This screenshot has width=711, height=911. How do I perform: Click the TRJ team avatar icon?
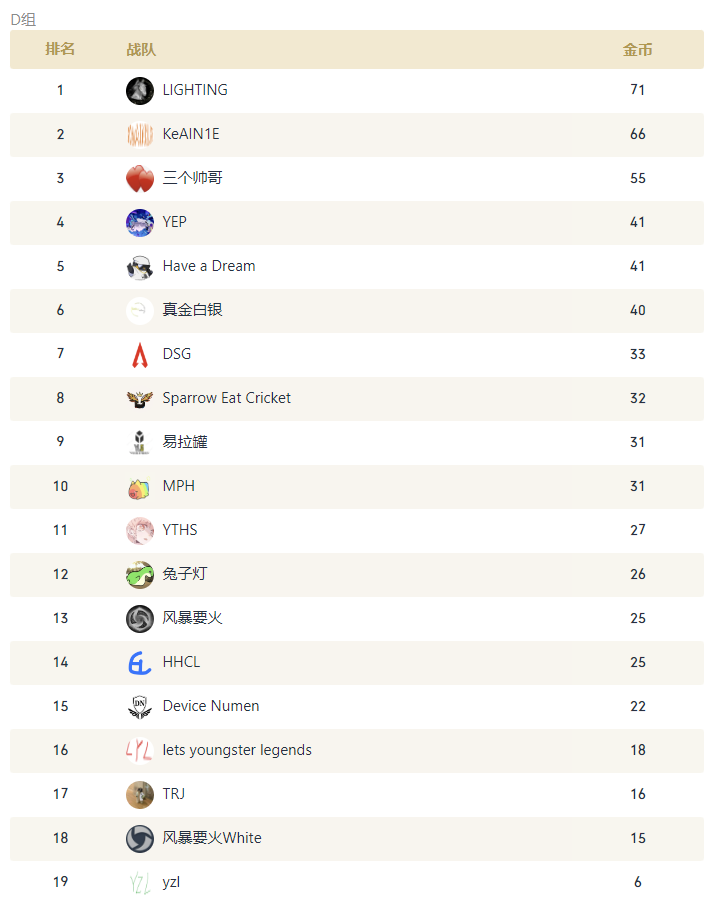(140, 795)
